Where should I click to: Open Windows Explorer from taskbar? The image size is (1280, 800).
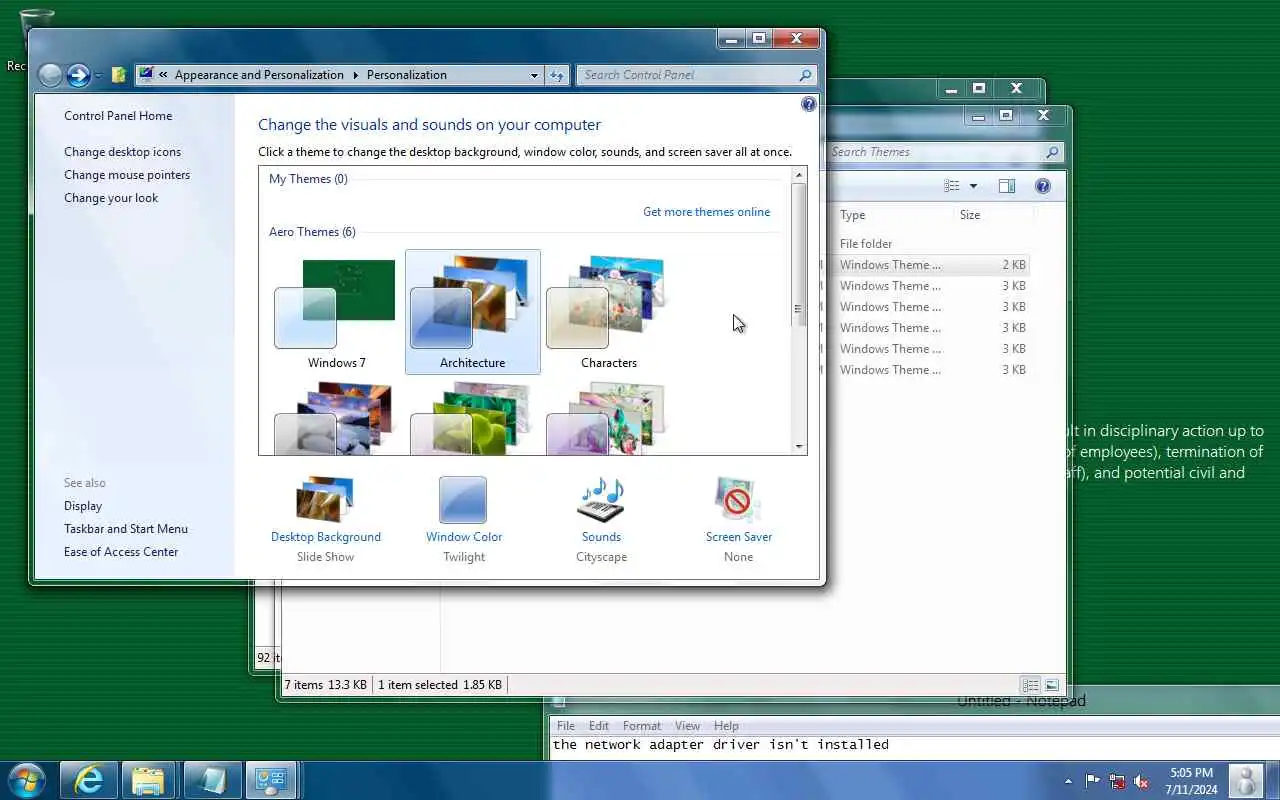click(149, 780)
